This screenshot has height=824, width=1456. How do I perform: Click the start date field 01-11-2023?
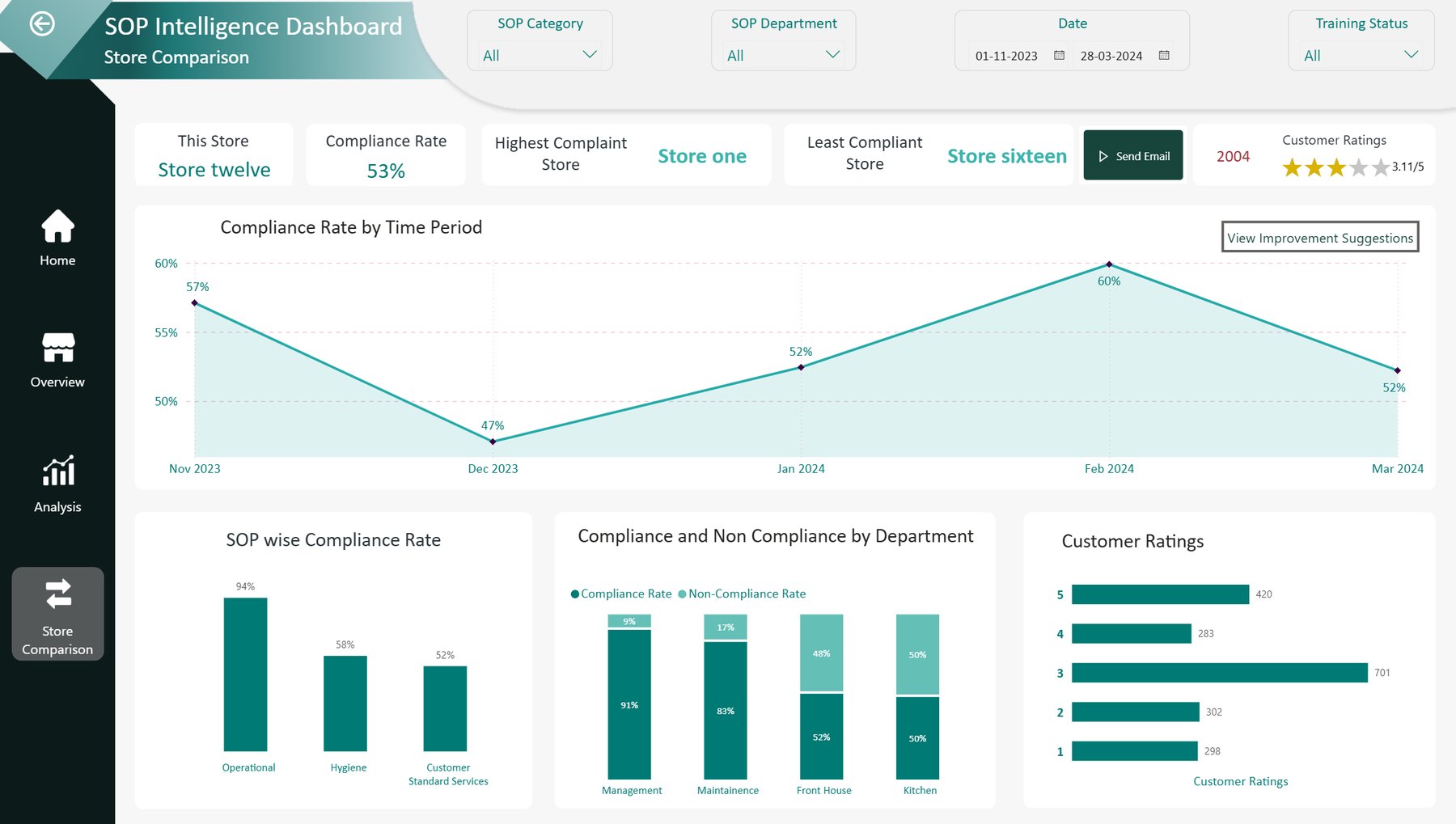(1006, 56)
